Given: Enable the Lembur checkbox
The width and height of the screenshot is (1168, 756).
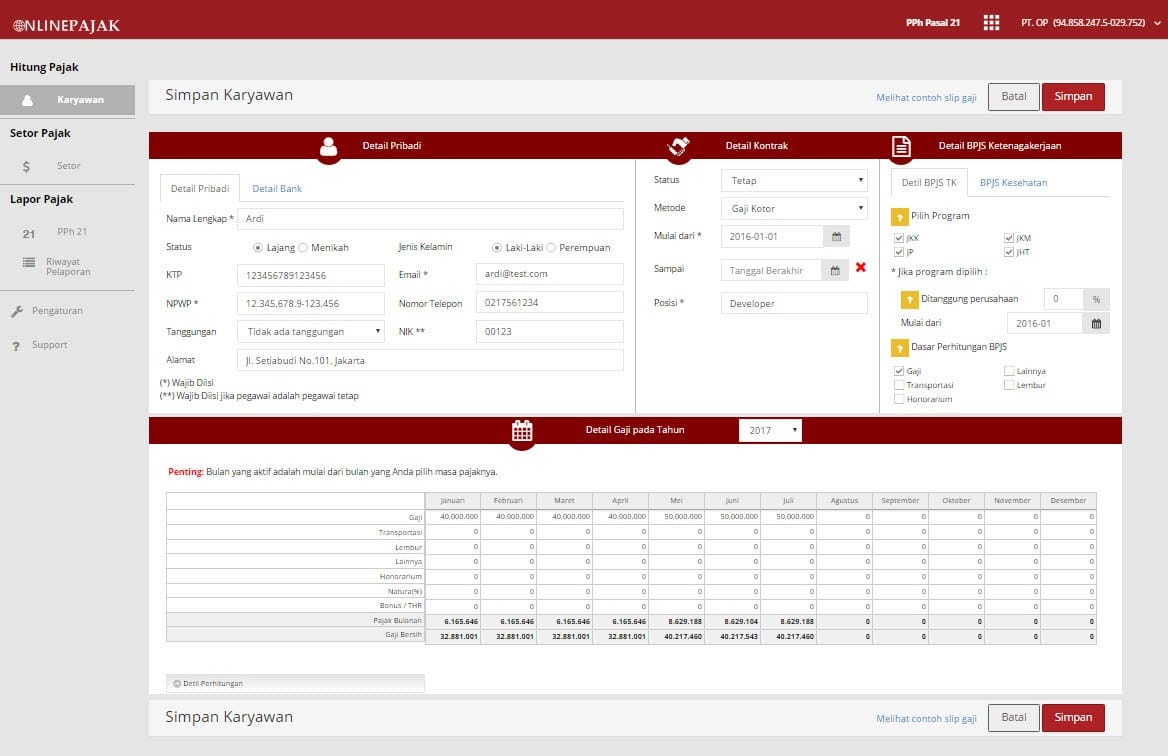Looking at the screenshot, I should pos(1009,385).
